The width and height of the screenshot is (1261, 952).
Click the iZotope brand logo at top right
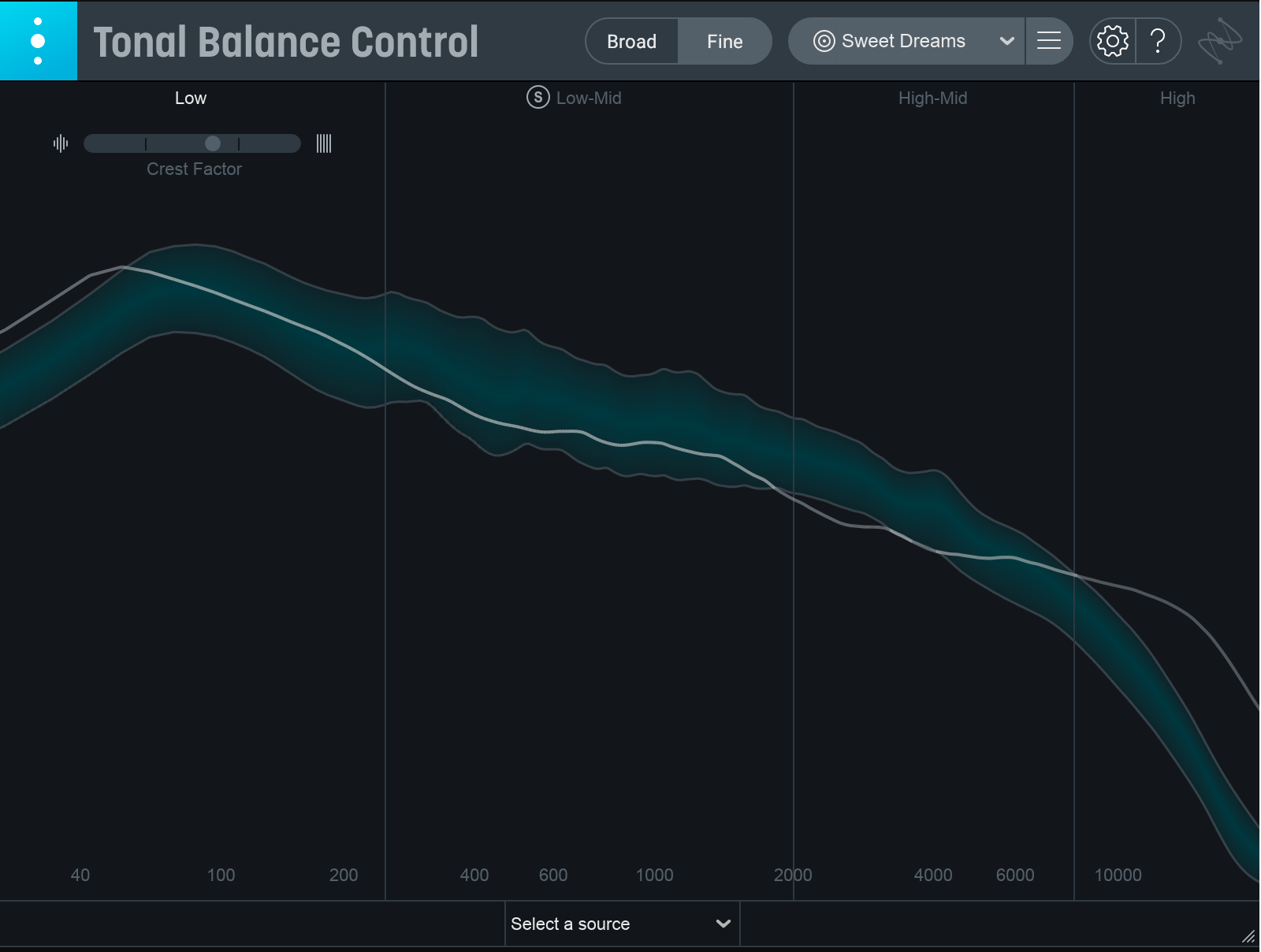tap(1219, 41)
